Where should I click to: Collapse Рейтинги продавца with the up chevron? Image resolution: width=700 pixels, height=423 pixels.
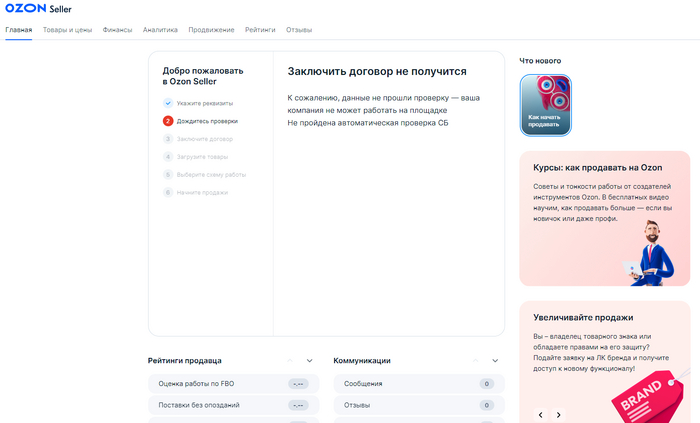[290, 361]
